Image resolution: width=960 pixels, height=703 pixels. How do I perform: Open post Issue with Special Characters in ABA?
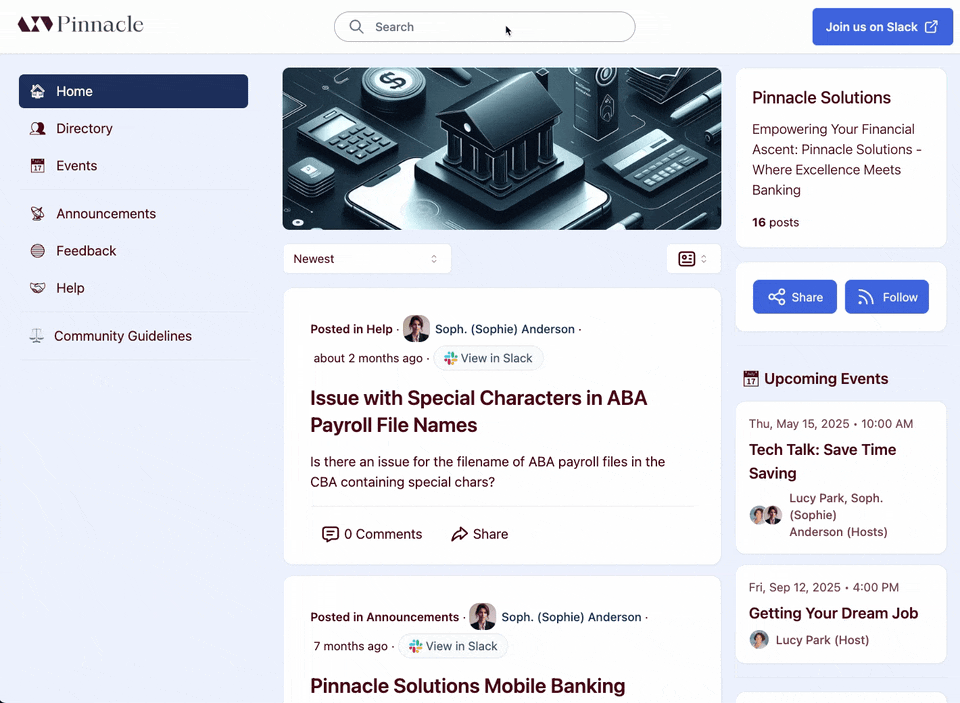tap(478, 412)
